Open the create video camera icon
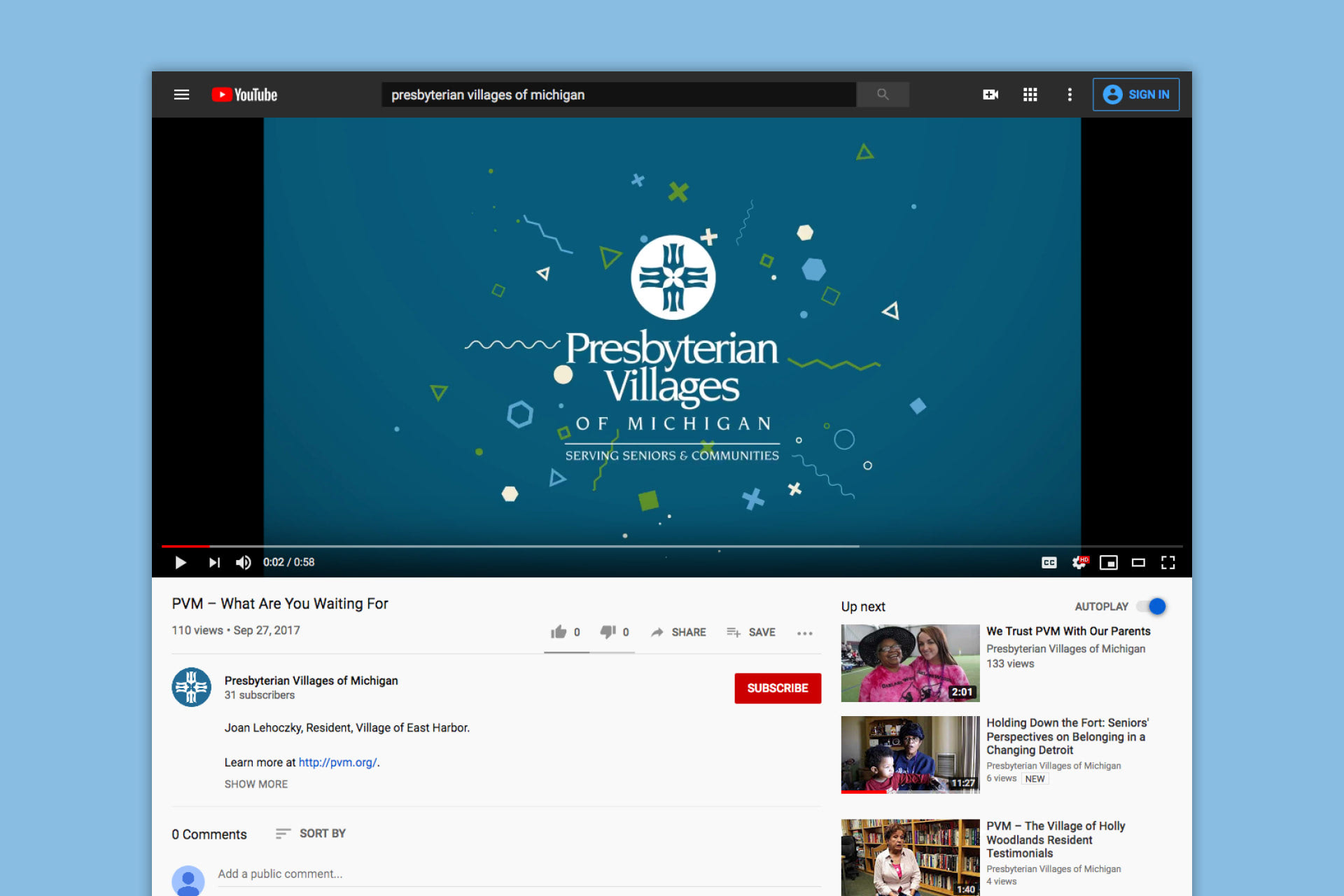This screenshot has height=896, width=1344. point(990,94)
